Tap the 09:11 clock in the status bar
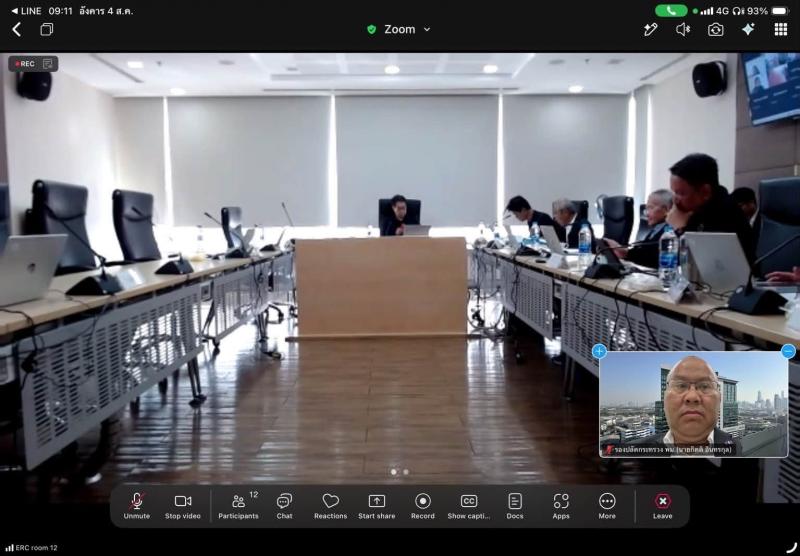Viewport: 800px width, 556px height. 60,11
